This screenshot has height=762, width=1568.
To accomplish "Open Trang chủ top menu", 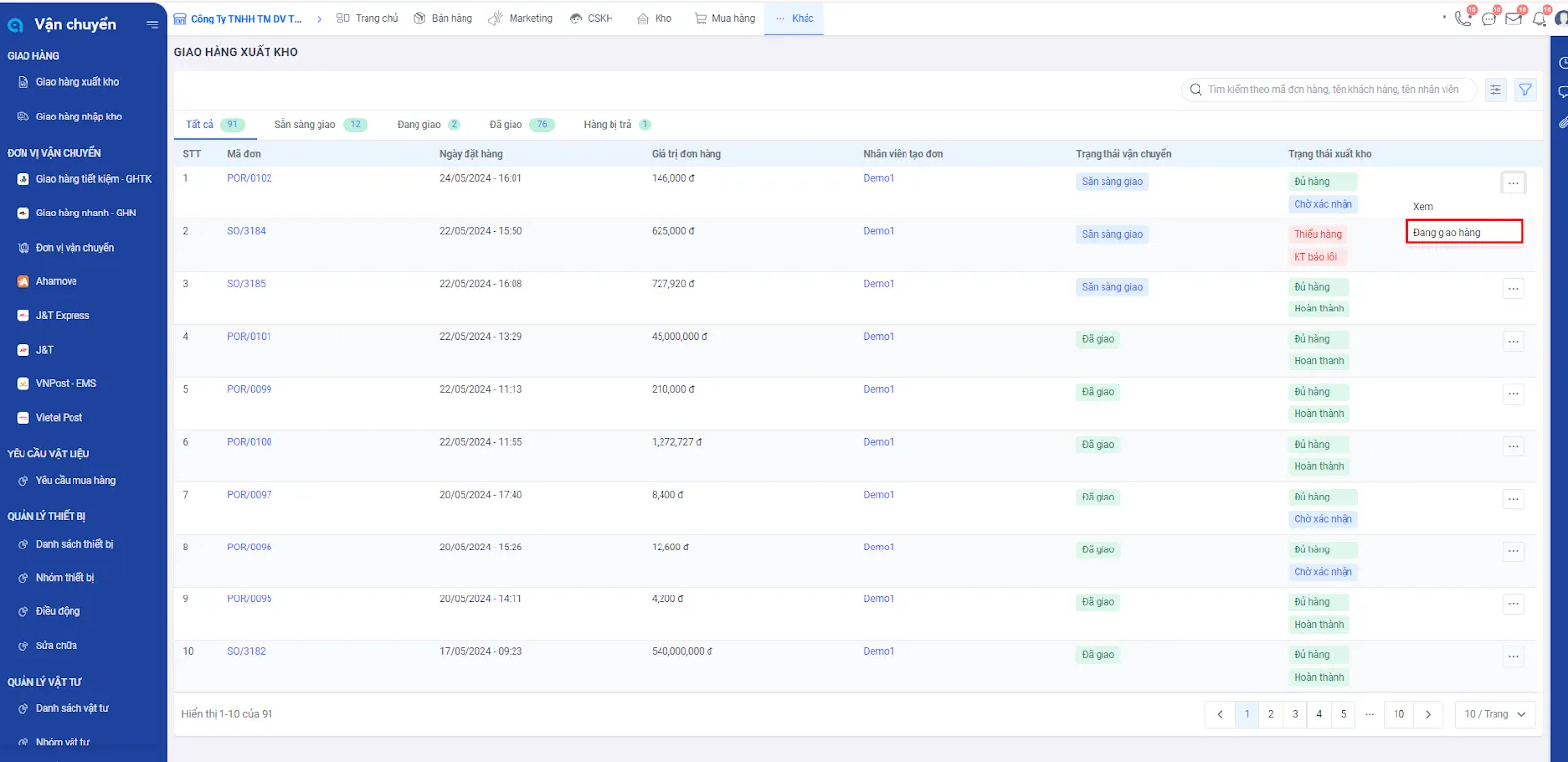I will click(x=367, y=18).
